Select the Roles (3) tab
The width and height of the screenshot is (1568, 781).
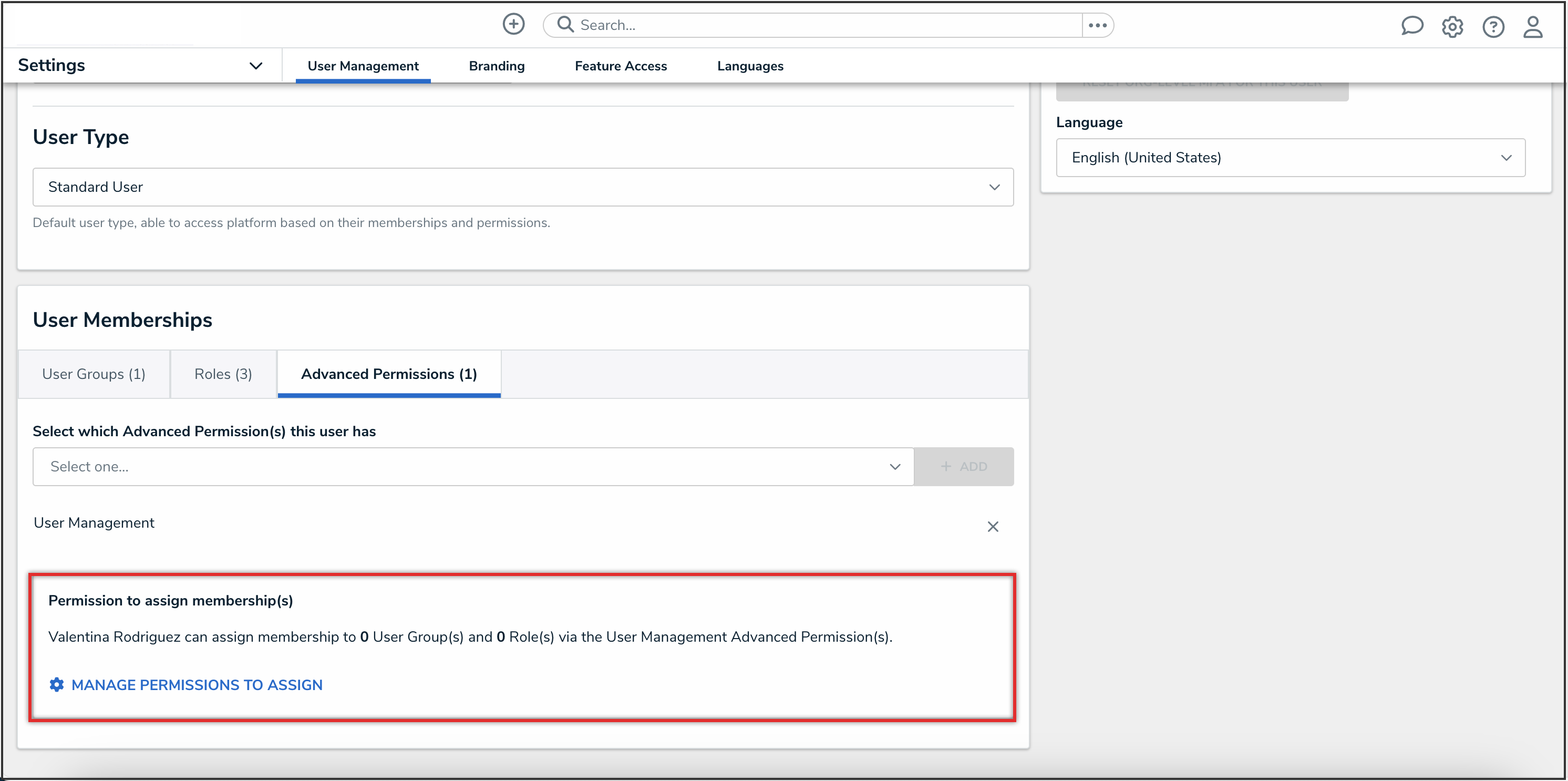(223, 374)
